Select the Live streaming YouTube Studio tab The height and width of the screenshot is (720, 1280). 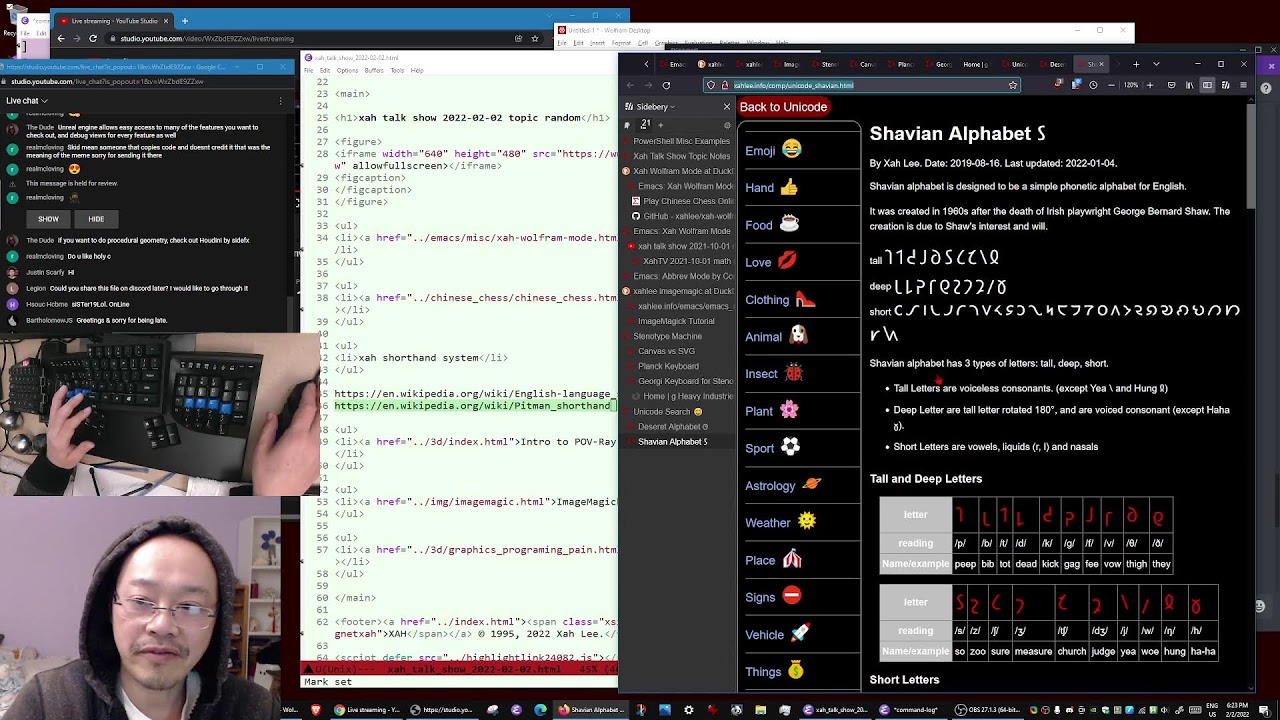[112, 21]
